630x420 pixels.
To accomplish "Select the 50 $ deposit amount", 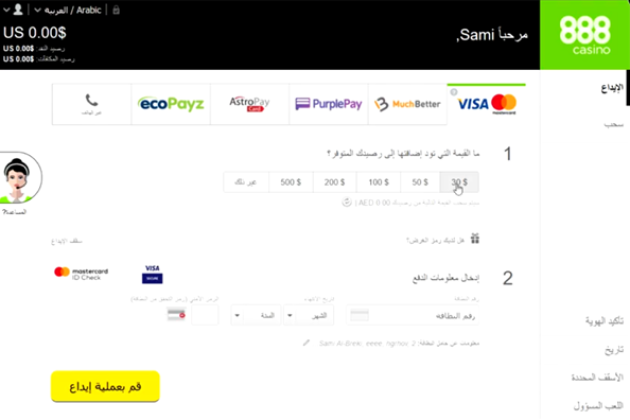I will (420, 182).
